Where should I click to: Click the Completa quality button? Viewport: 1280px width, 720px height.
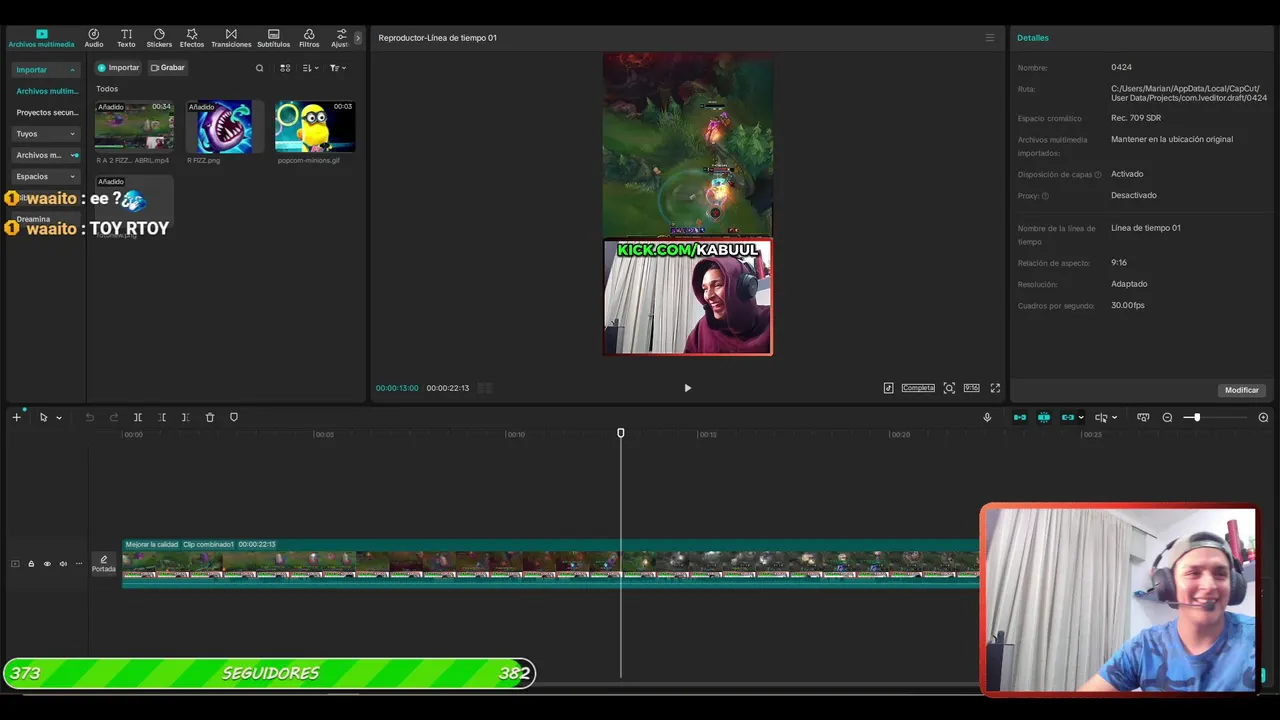918,388
